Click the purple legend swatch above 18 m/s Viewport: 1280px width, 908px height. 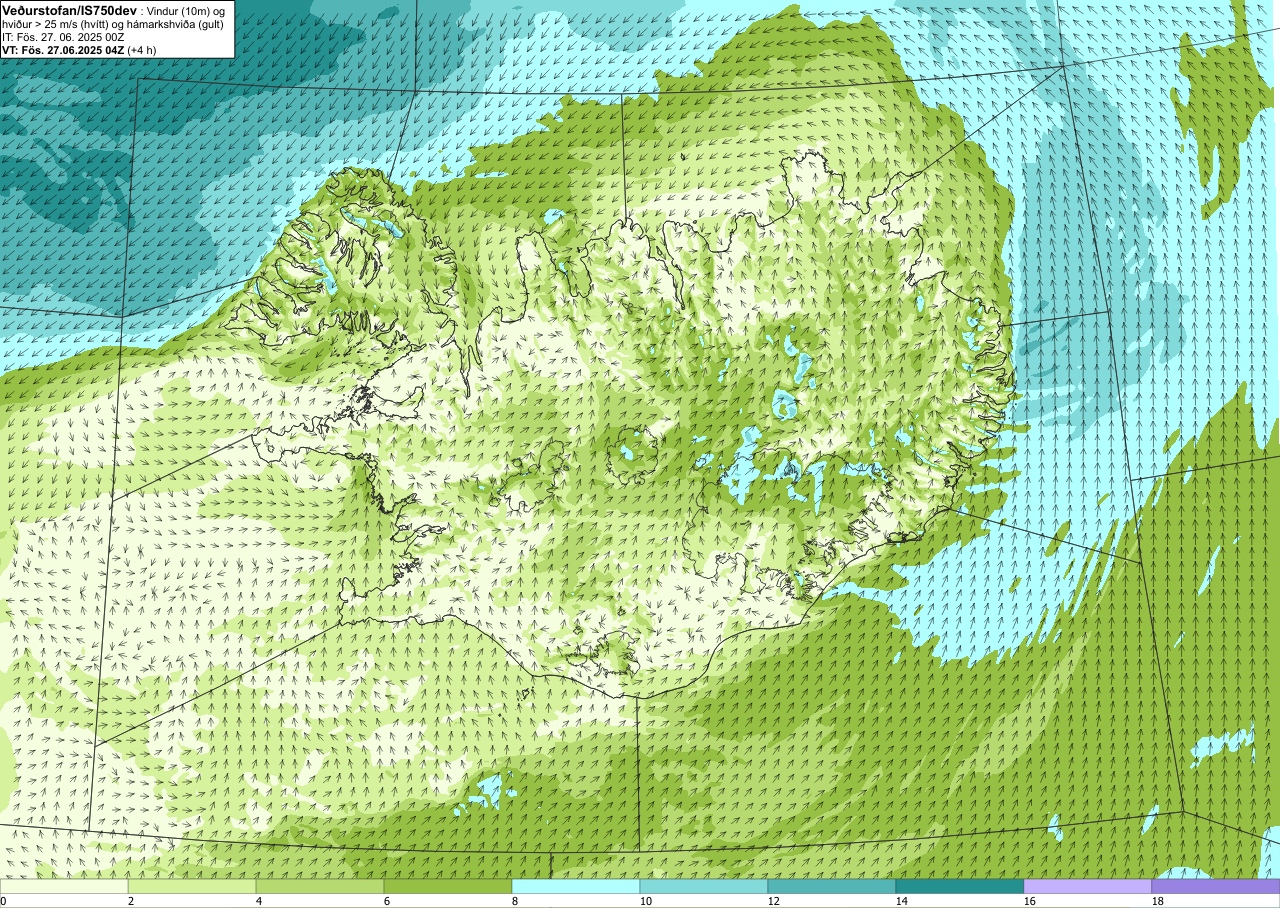(x=1216, y=886)
